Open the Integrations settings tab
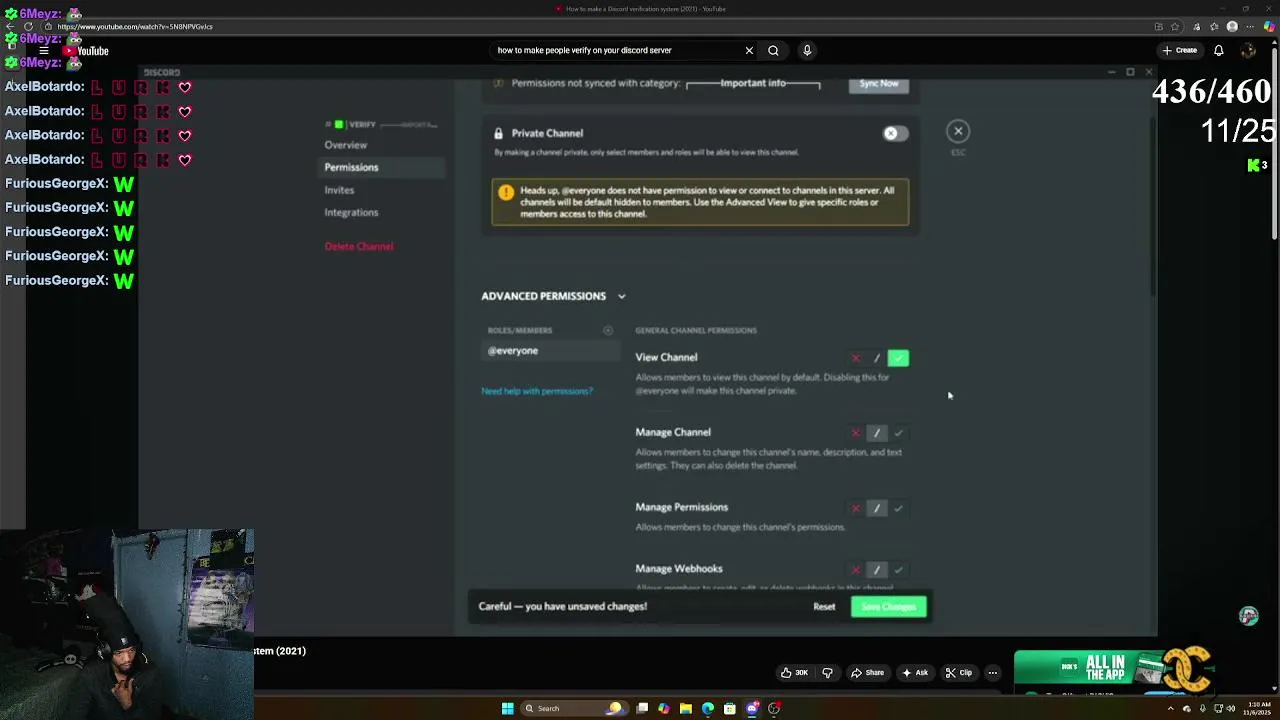1280x720 pixels. click(x=351, y=212)
